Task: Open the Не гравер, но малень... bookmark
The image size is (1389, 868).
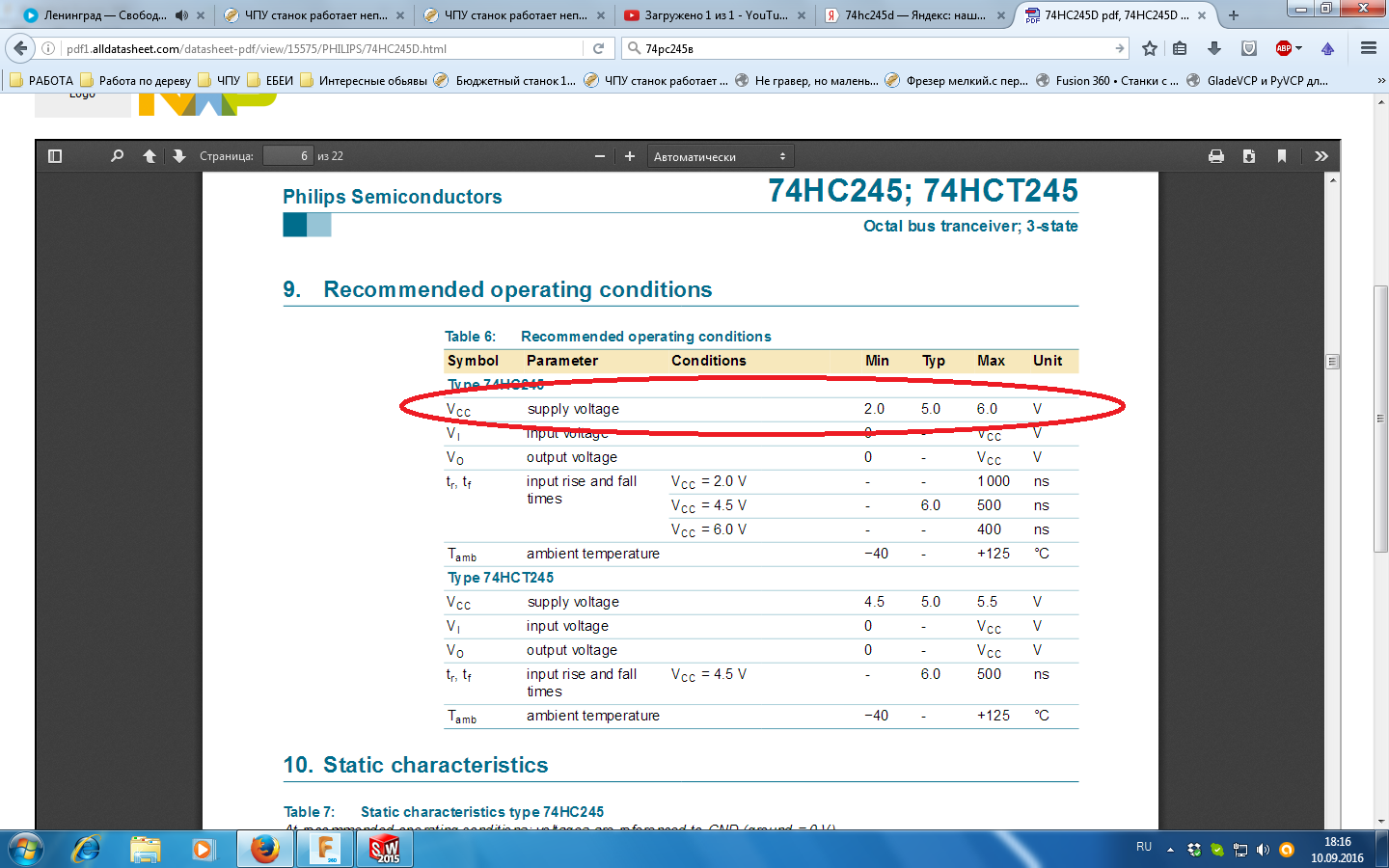Action: tap(806, 81)
